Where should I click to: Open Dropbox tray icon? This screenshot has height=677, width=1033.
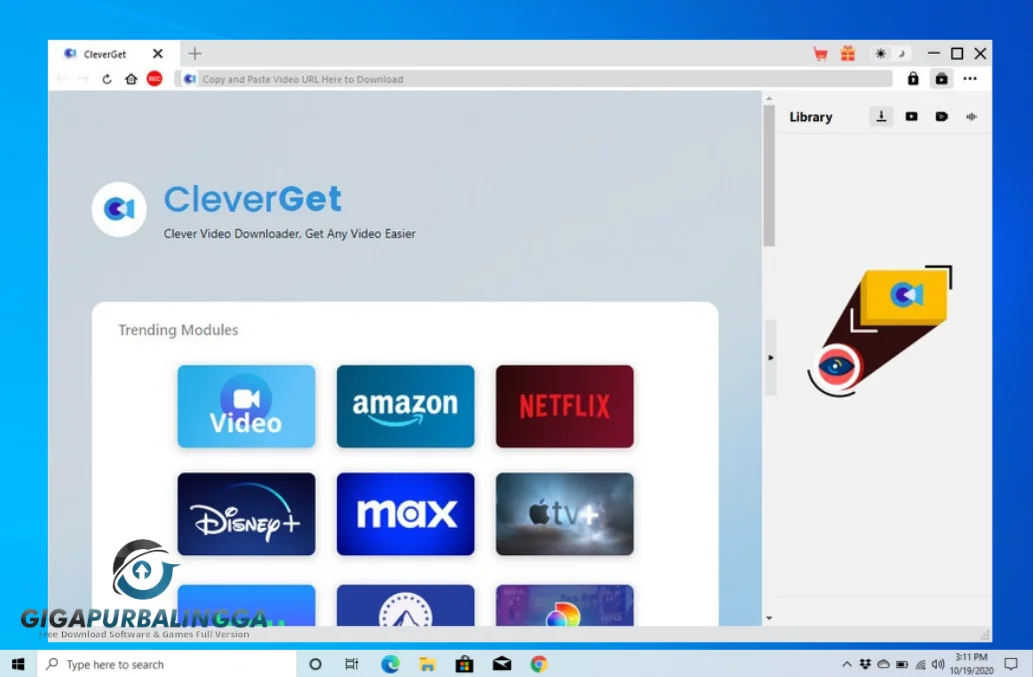[865, 664]
